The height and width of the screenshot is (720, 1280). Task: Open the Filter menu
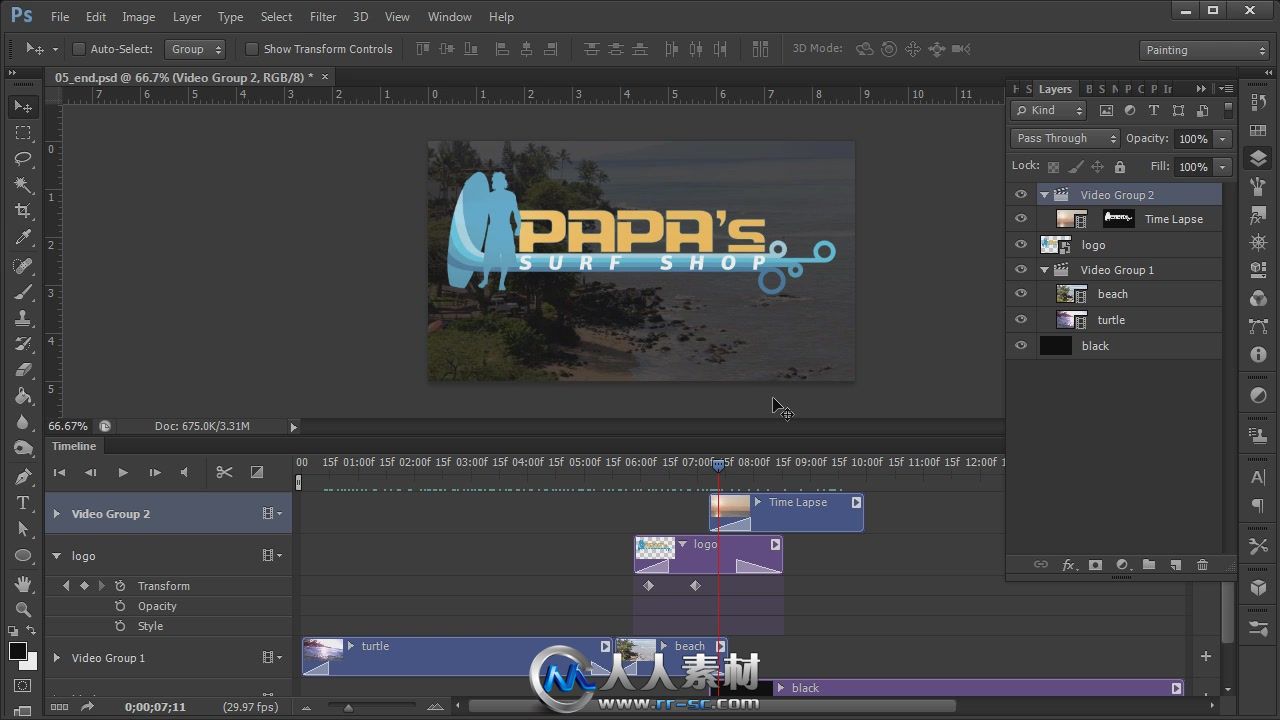click(323, 16)
